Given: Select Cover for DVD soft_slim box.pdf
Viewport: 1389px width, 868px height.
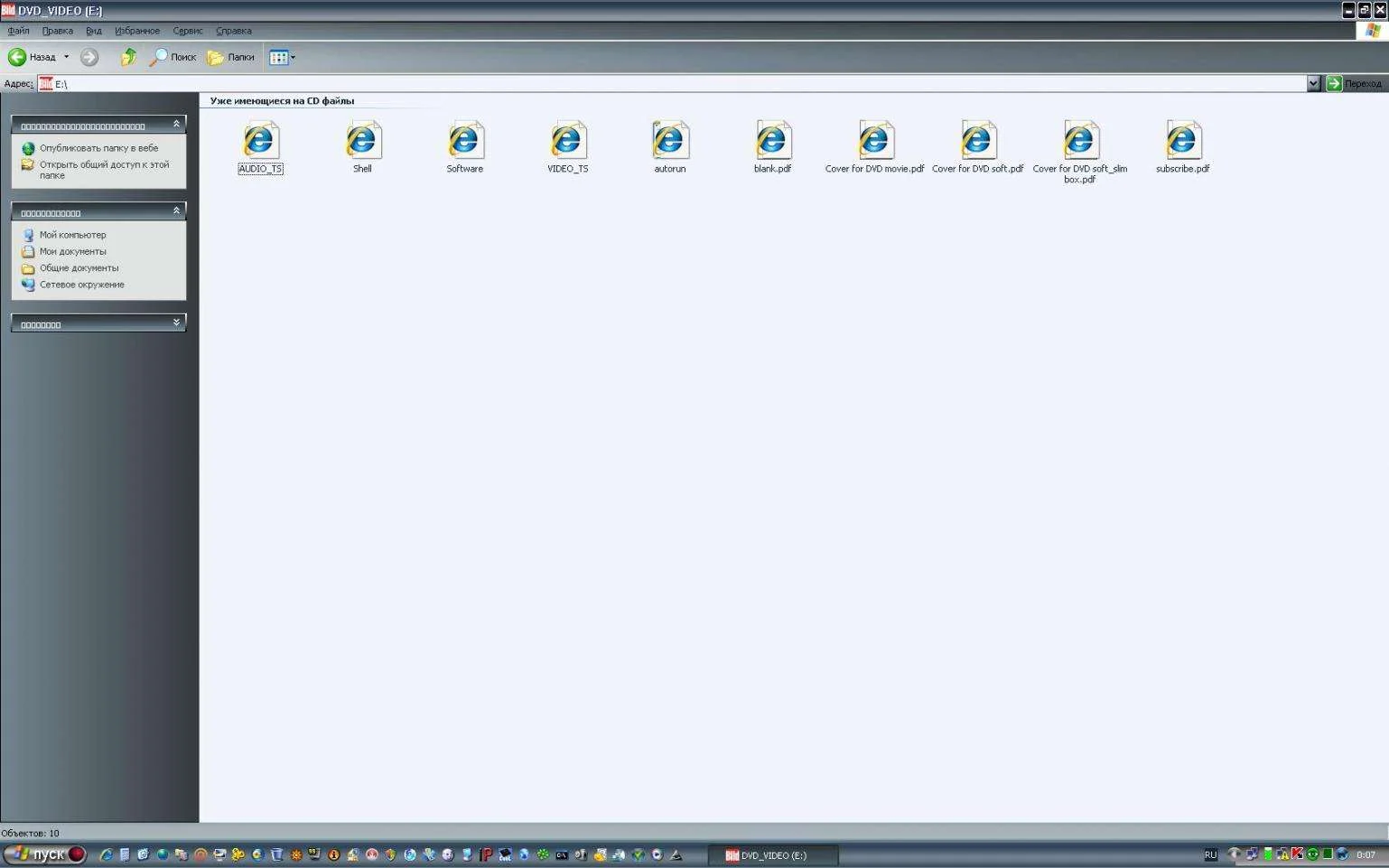Looking at the screenshot, I should click(1079, 152).
